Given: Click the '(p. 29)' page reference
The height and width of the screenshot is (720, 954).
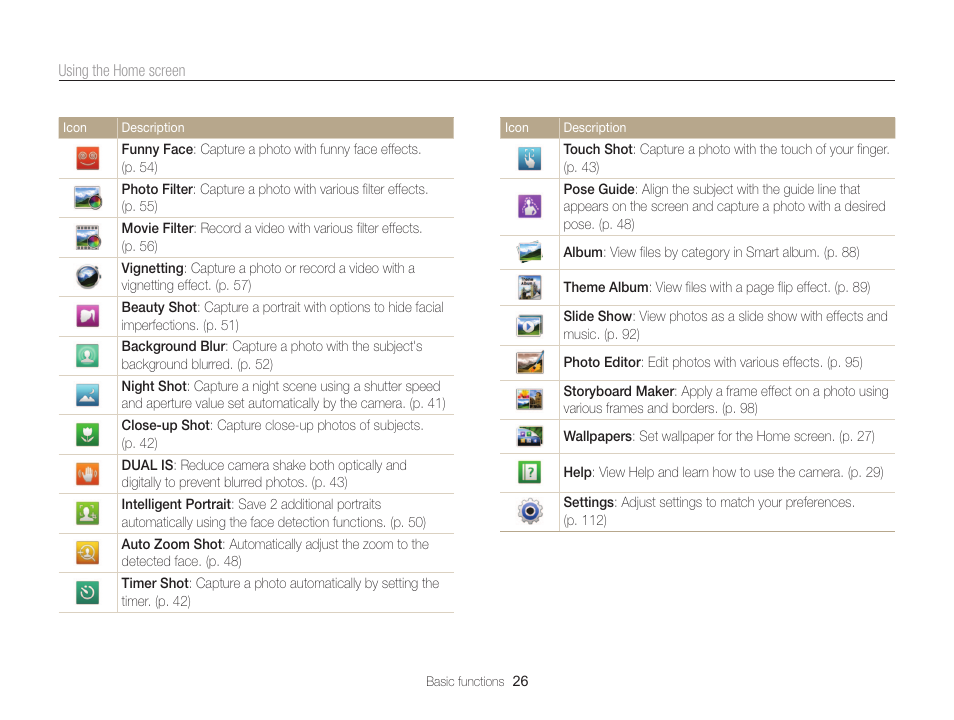Looking at the screenshot, I should click(x=865, y=472).
